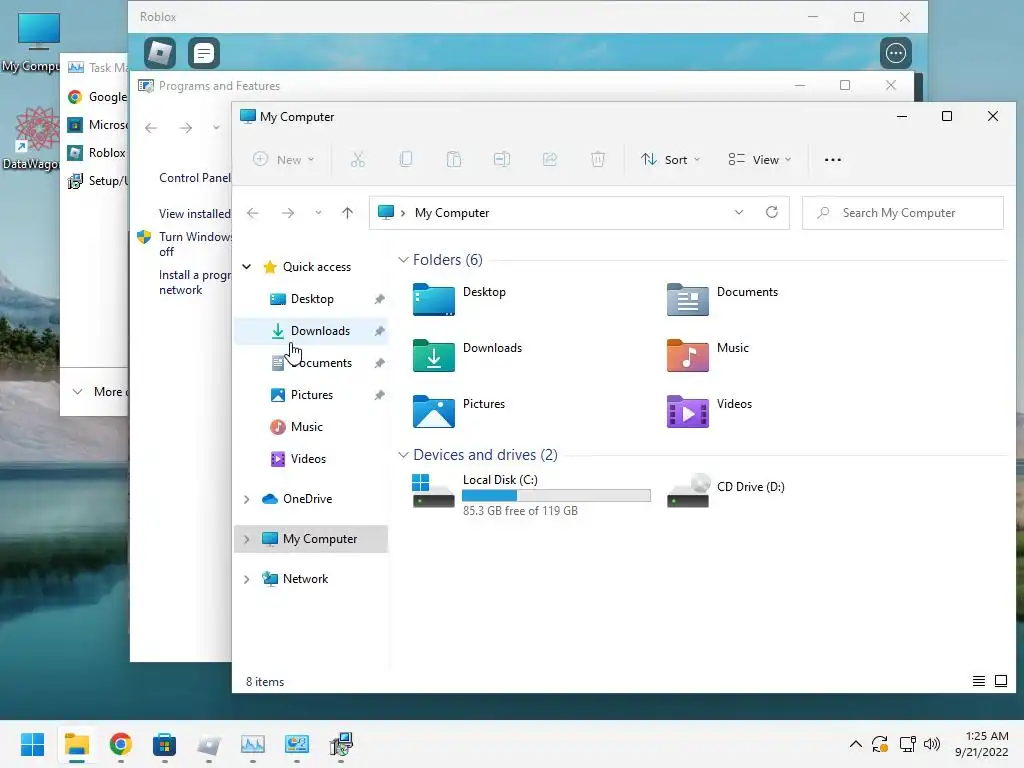Click More details expander in Task Manager
This screenshot has height=768, width=1024.
coord(98,392)
